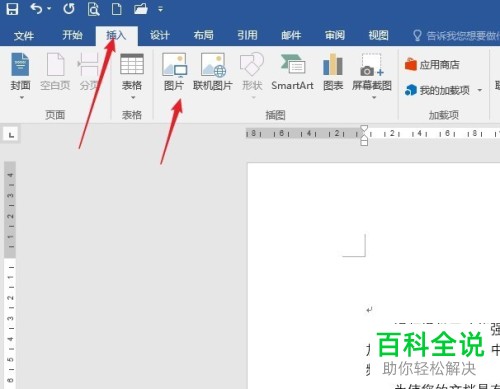Click the tab stop selector at ruler corner
This screenshot has width=500, height=389.
(11, 135)
